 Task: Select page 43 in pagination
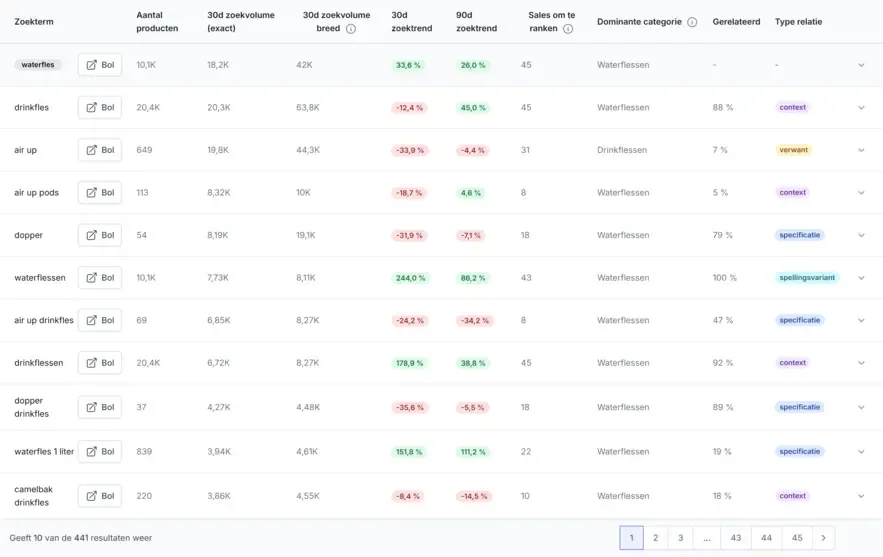point(735,538)
